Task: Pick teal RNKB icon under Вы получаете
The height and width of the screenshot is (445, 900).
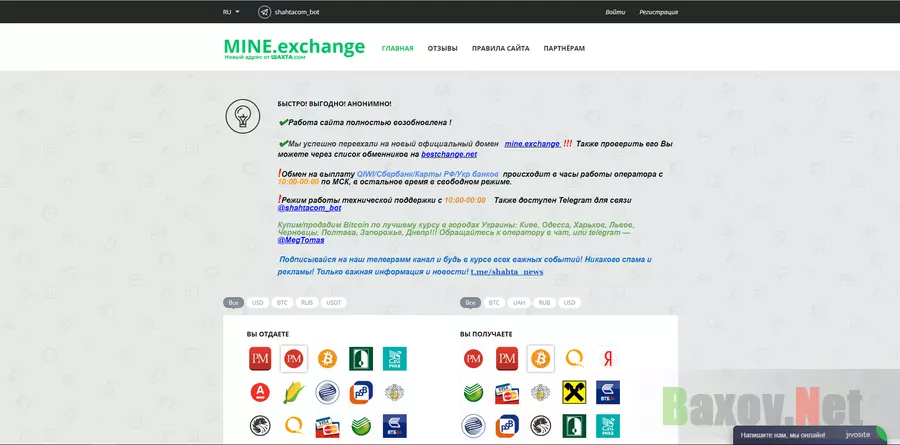Action: click(608, 426)
